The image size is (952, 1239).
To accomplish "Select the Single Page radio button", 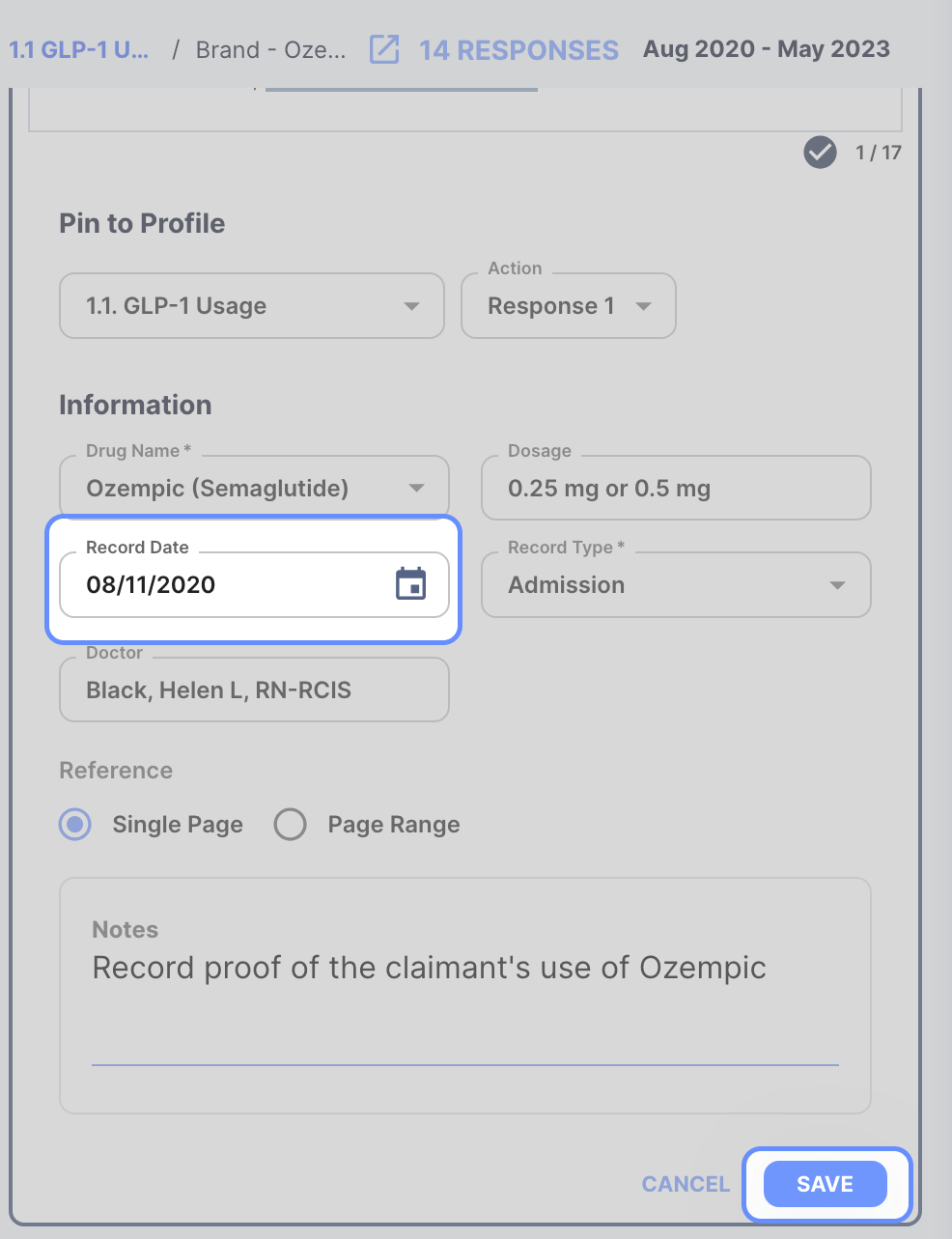I will [x=75, y=825].
